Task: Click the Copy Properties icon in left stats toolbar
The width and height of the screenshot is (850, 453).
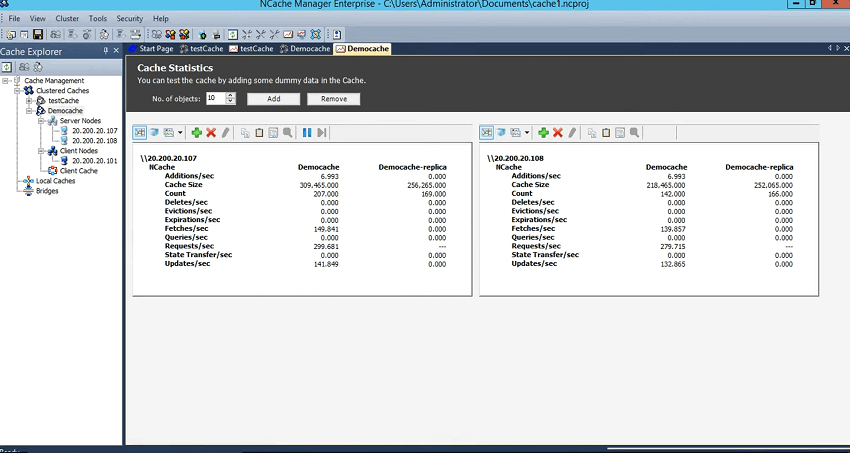Action: click(246, 133)
